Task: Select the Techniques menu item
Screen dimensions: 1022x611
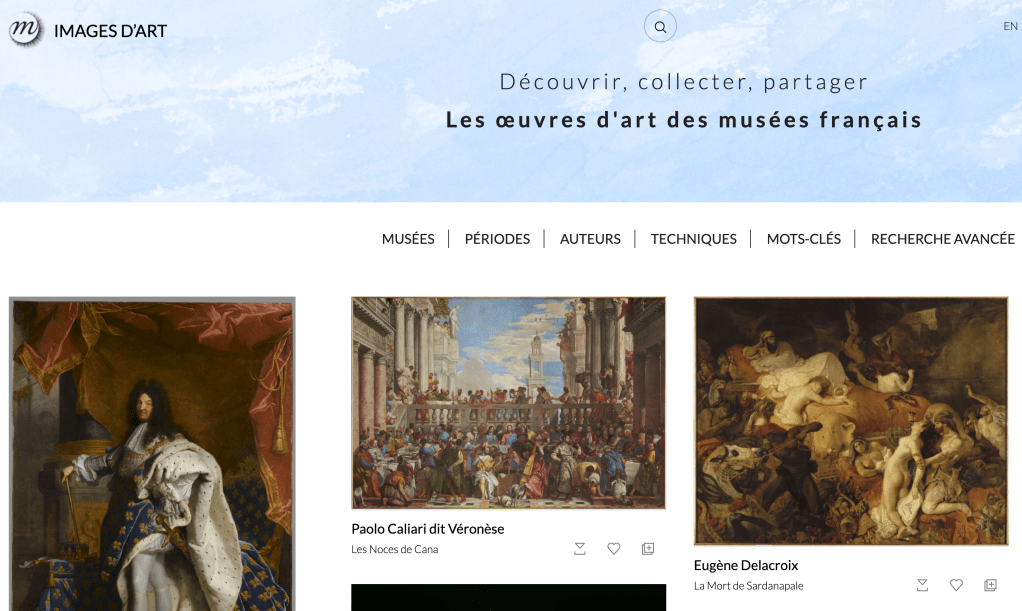Action: click(694, 239)
